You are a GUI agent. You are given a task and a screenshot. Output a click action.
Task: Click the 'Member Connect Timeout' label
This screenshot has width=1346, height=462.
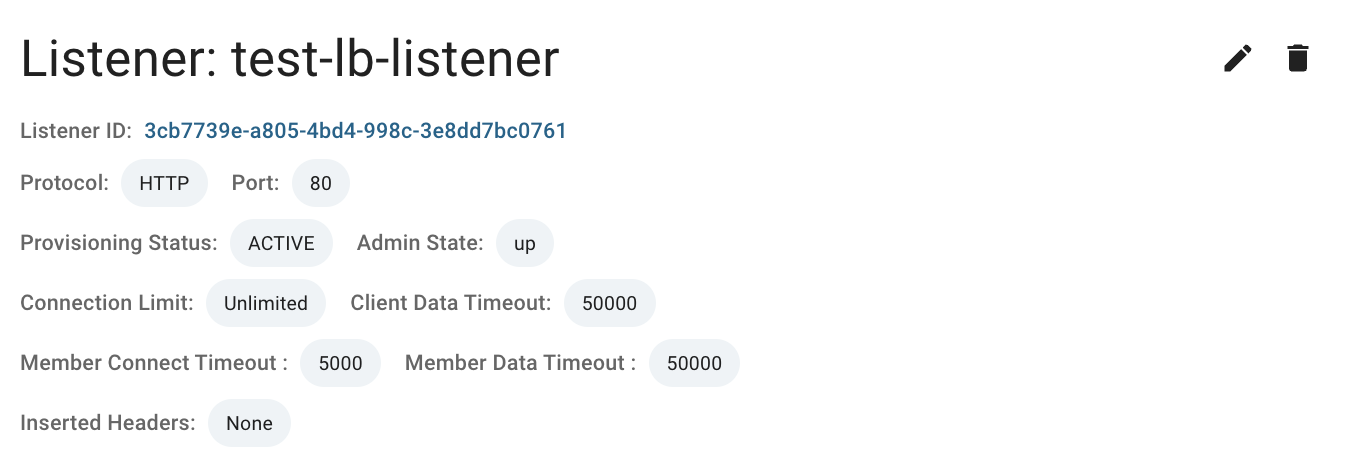pyautogui.click(x=149, y=363)
